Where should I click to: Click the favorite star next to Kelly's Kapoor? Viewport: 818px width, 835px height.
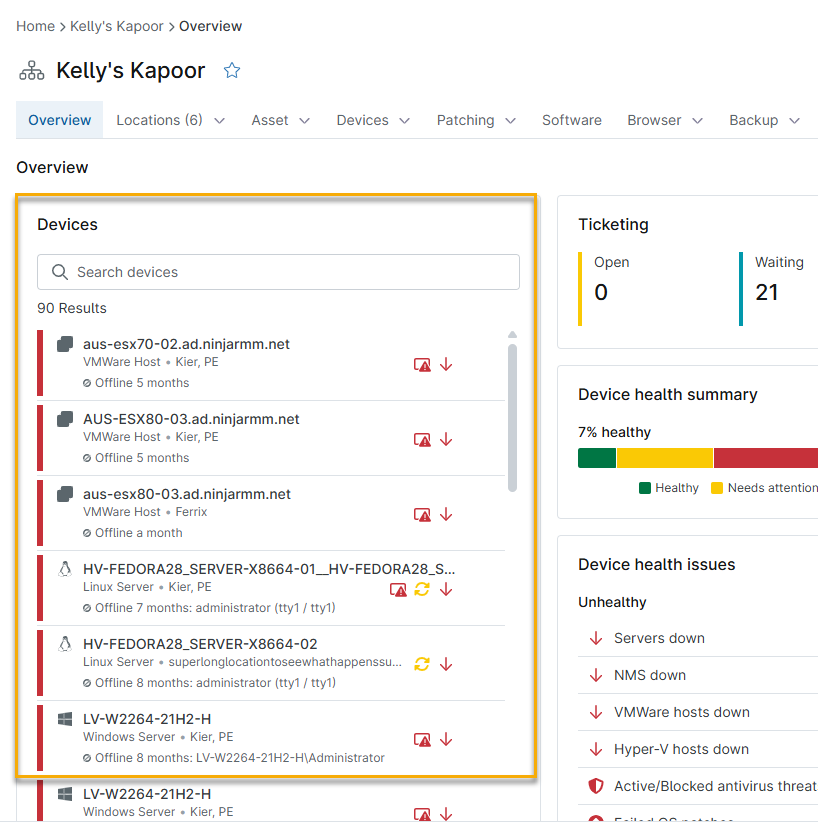point(232,70)
